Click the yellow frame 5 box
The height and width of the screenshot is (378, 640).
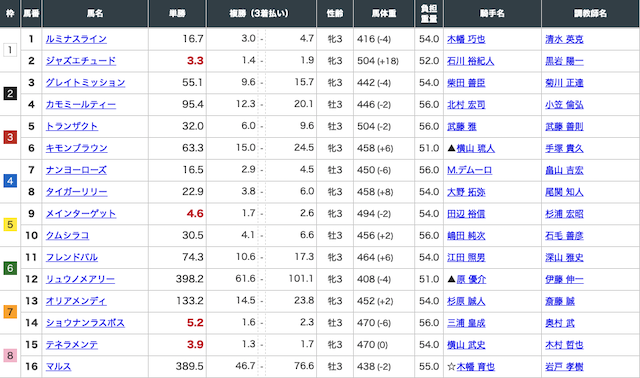tap(10, 225)
